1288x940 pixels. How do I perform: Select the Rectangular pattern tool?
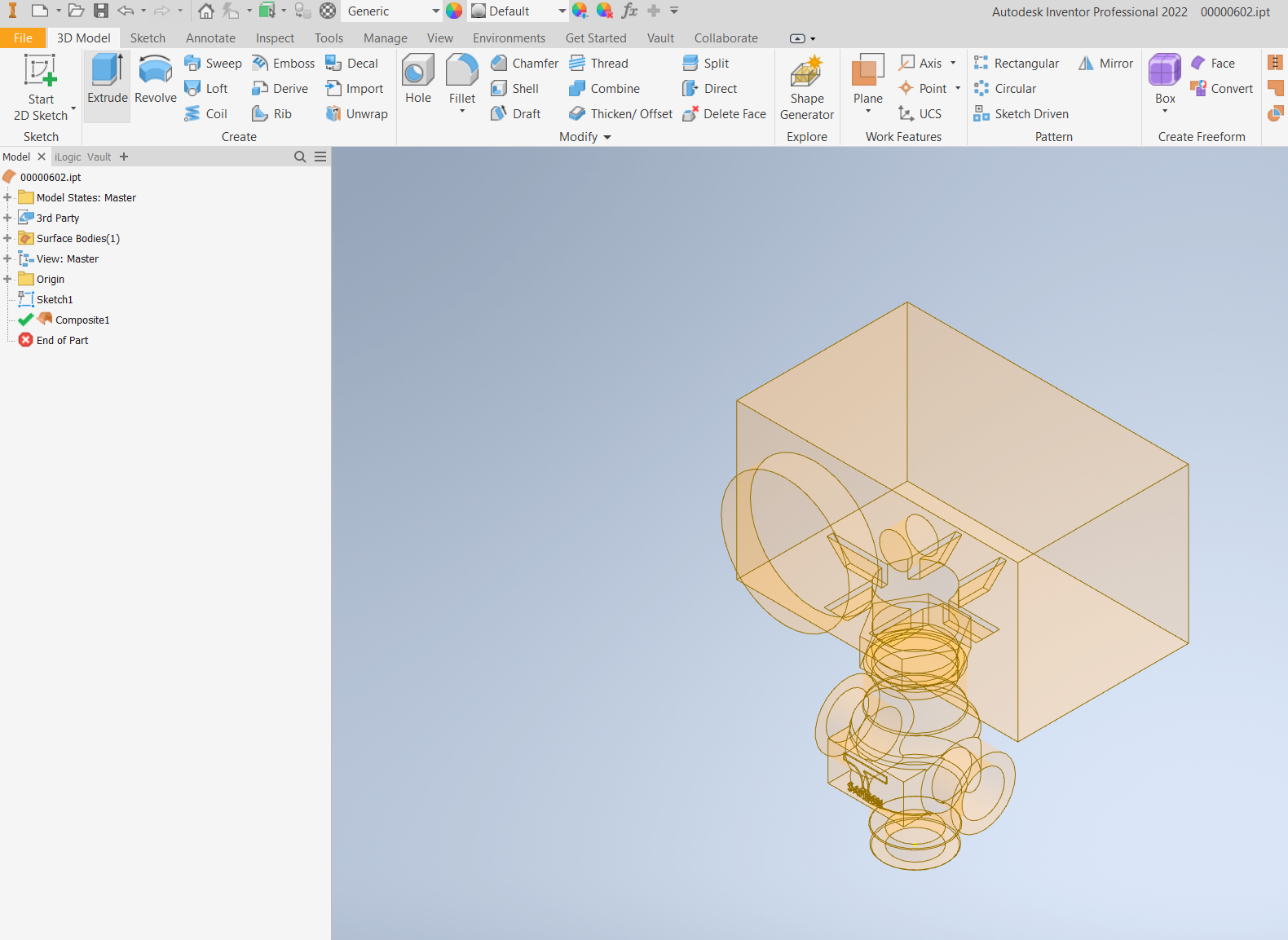click(x=1017, y=64)
